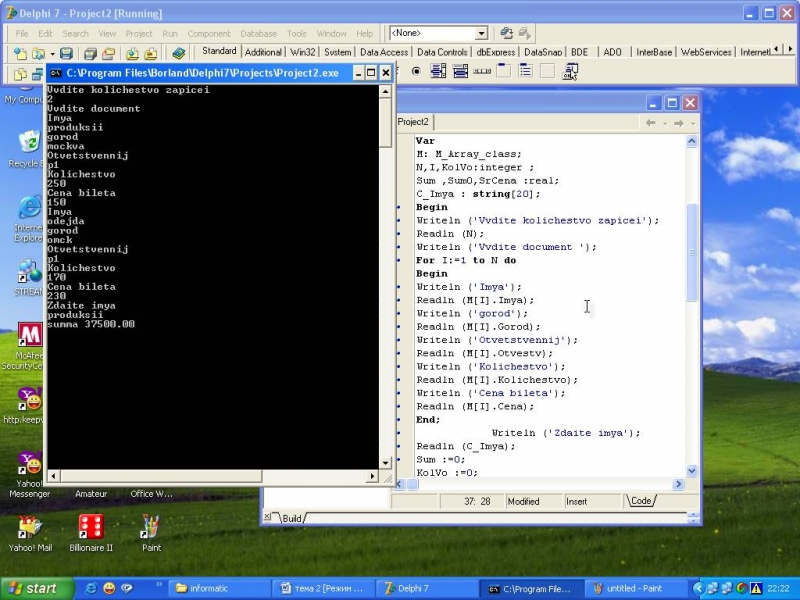Switch to the Win32 component tab
Image resolution: width=800 pixels, height=600 pixels.
click(x=303, y=52)
